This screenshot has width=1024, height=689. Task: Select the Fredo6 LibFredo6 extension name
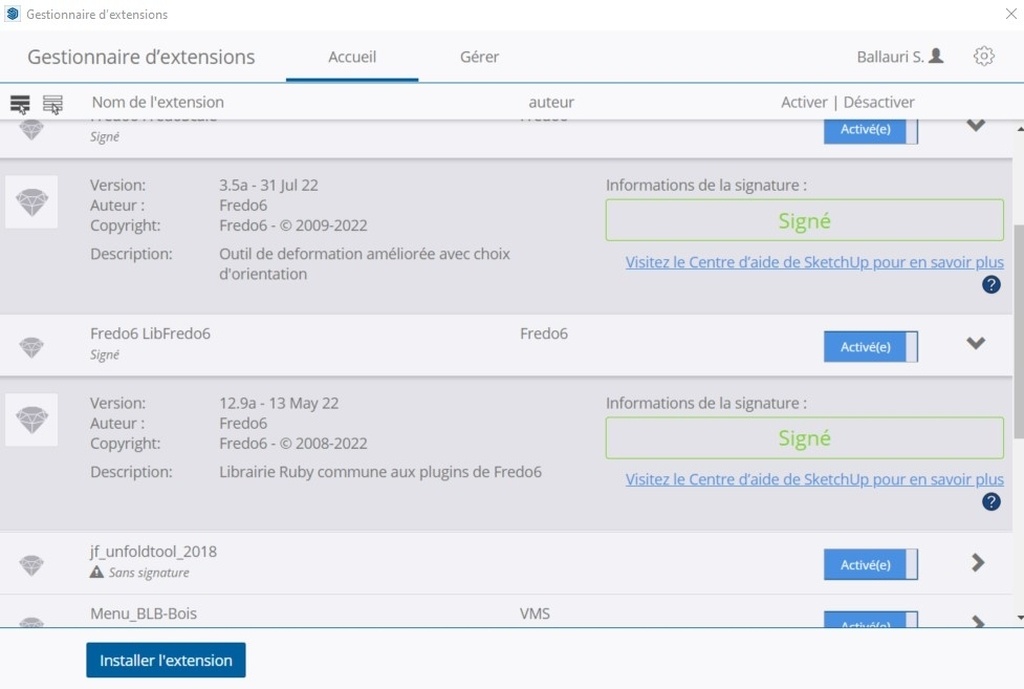150,333
